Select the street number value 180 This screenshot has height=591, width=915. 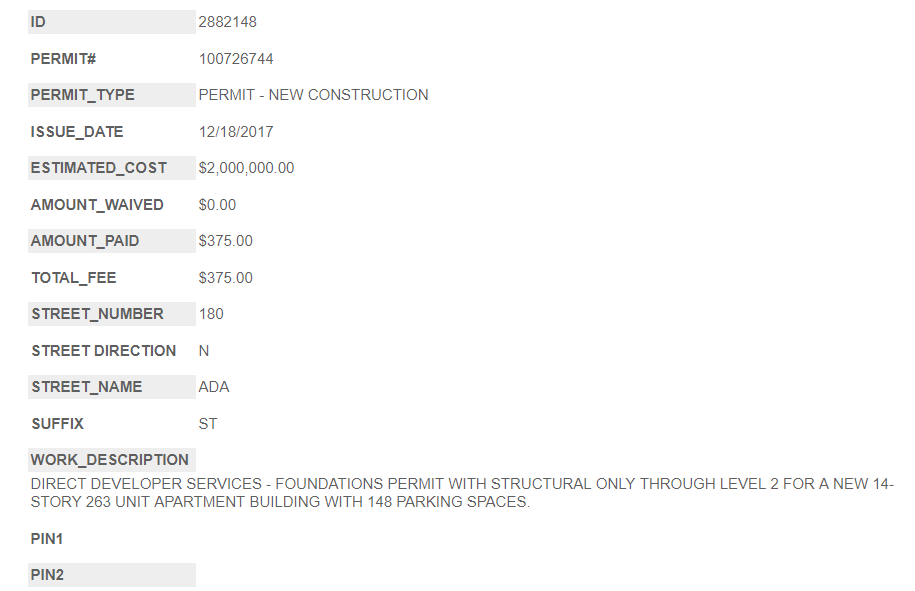[211, 314]
